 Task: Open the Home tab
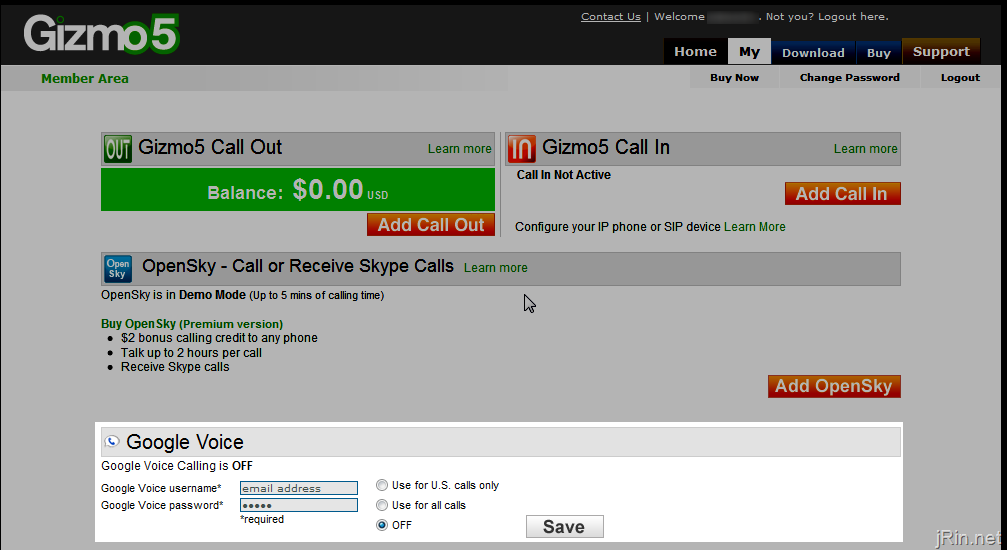coord(696,51)
